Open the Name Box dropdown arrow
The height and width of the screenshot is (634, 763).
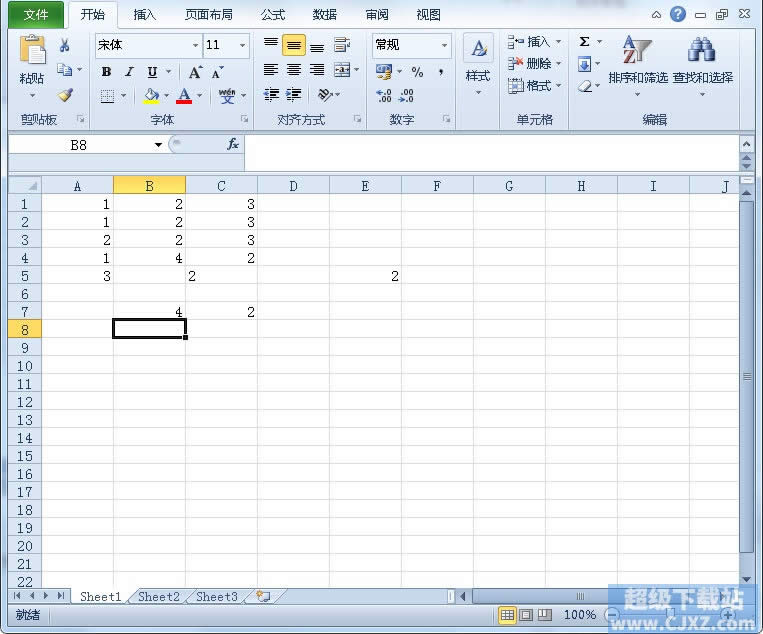click(x=158, y=145)
